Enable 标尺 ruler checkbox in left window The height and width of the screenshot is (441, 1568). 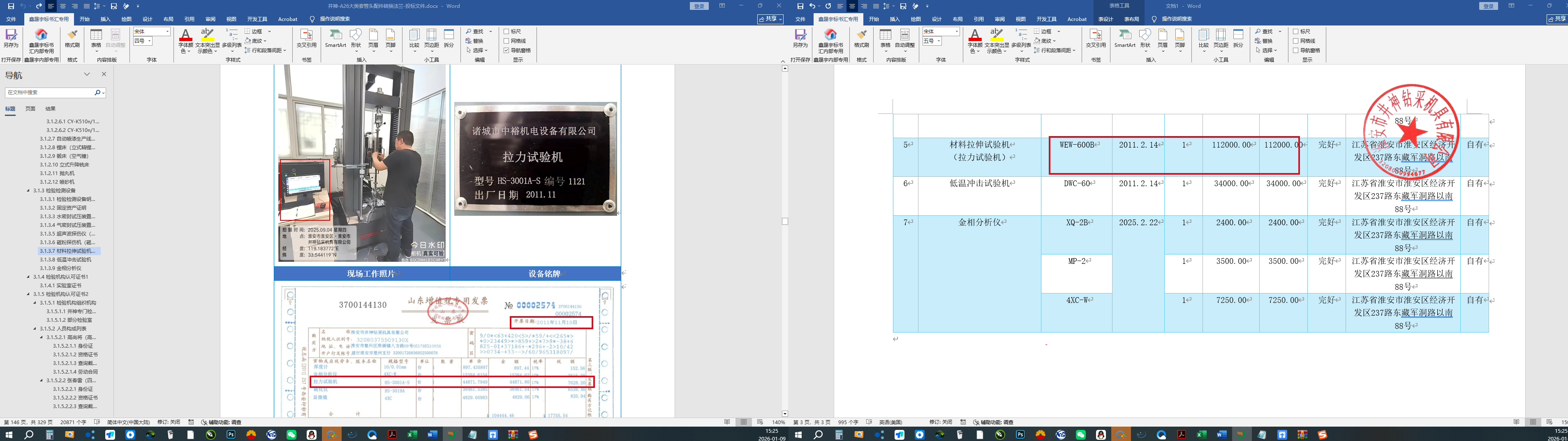pos(506,31)
